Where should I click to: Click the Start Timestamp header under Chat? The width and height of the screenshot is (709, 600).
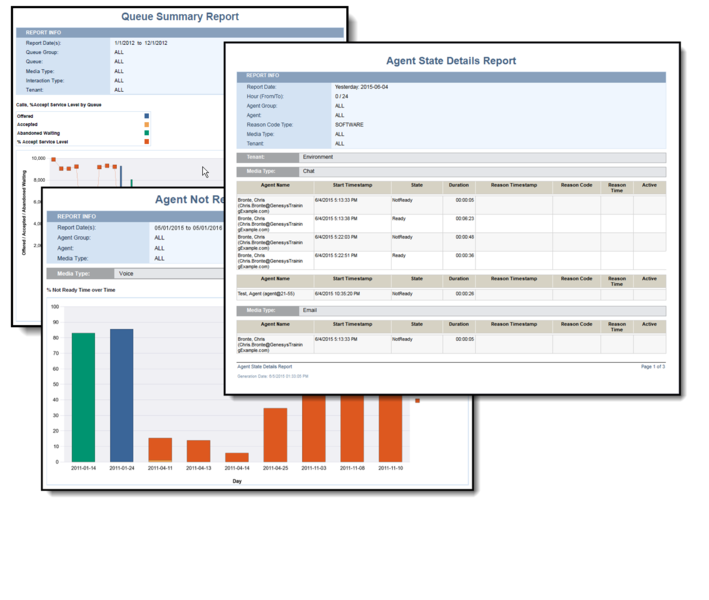[351, 186]
